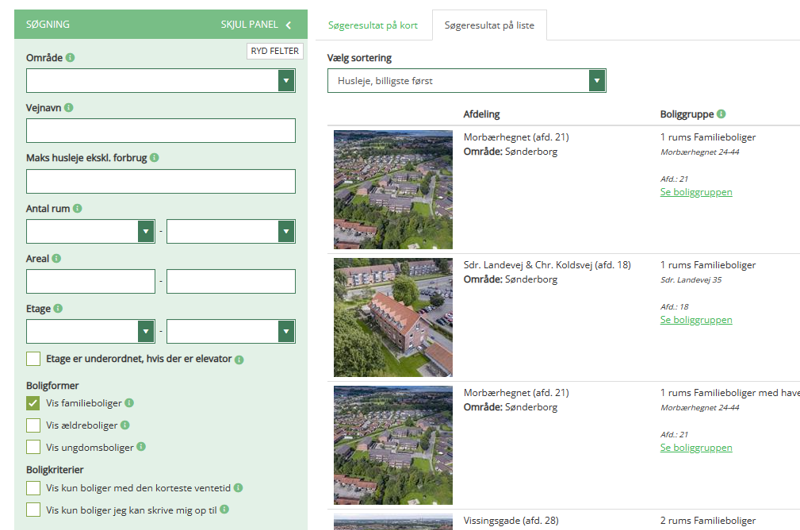800x530 pixels.
Task: Click the Vejnavn text input field
Action: pos(161,131)
